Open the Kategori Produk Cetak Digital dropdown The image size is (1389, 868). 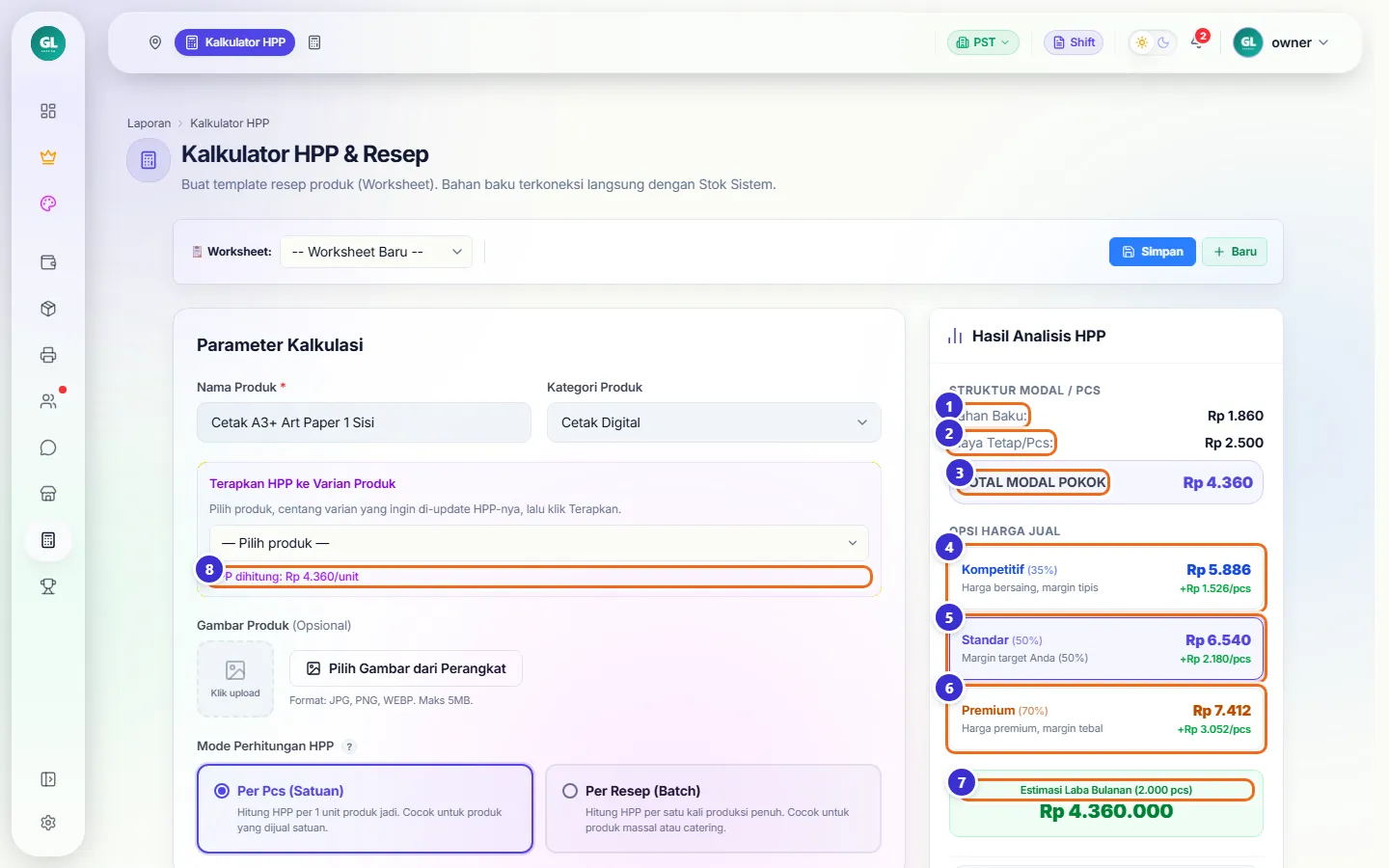point(714,422)
